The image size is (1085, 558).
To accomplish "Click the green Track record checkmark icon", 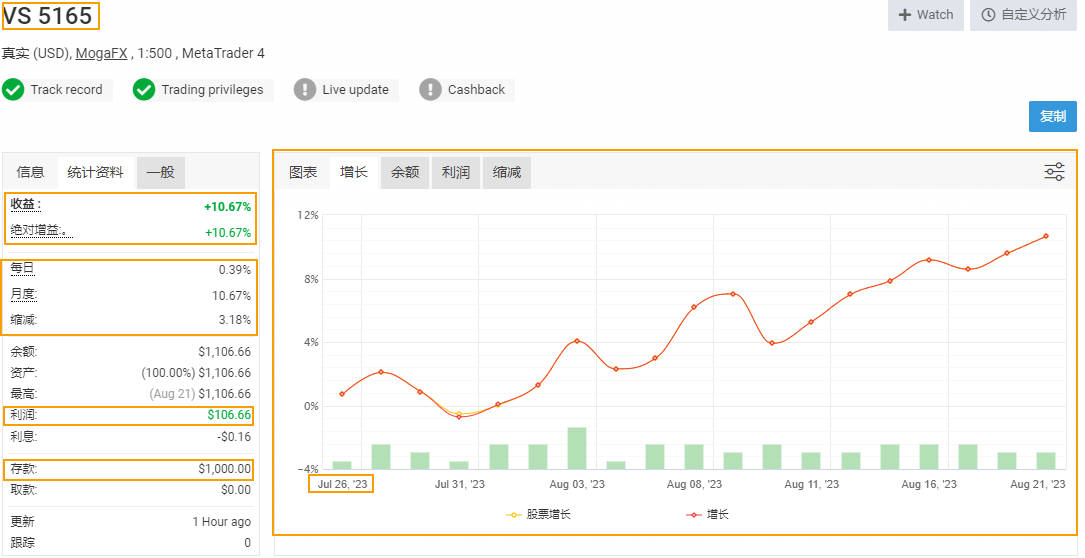I will 13,90.
